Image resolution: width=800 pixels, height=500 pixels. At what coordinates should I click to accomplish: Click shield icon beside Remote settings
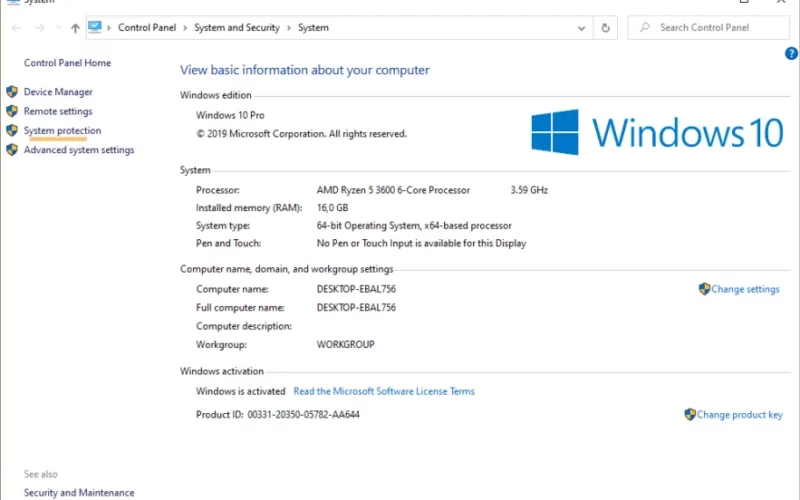click(12, 111)
